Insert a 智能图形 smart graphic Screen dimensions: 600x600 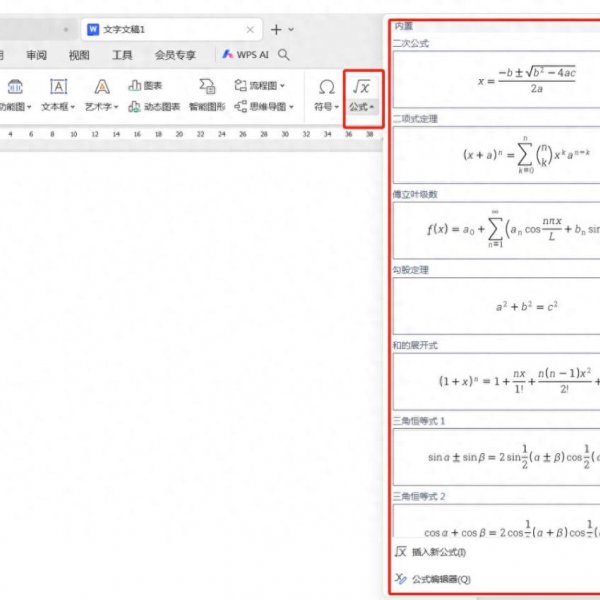206,95
